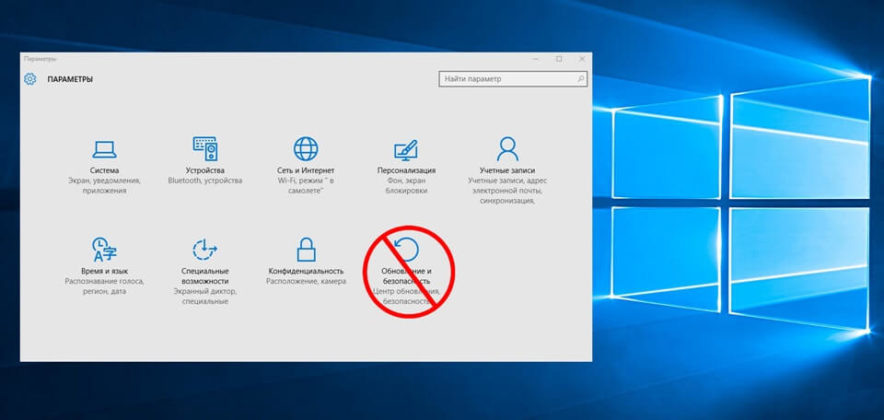
Task: Click the Специальные возможности label
Action: 205,276
